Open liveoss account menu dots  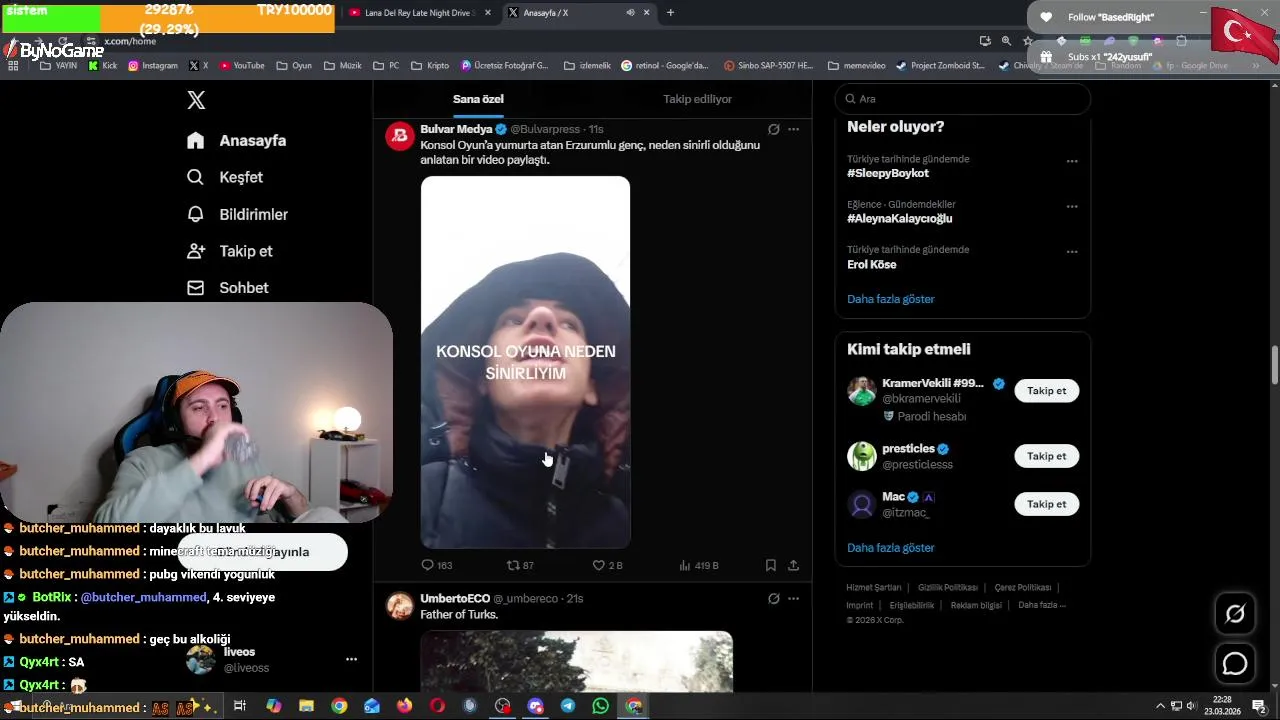[351, 660]
